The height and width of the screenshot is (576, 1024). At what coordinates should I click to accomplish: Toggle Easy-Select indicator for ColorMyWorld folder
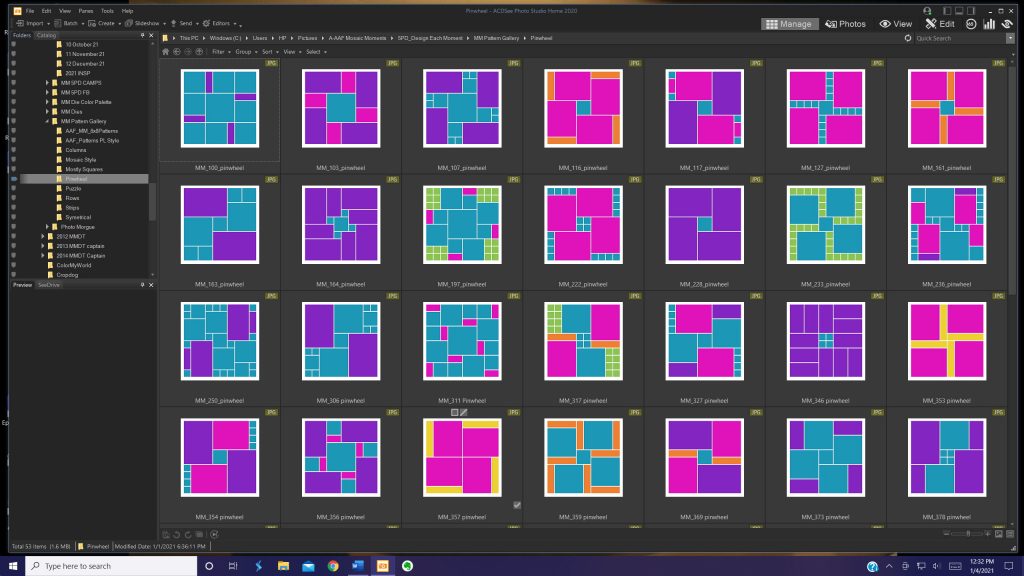[14, 265]
